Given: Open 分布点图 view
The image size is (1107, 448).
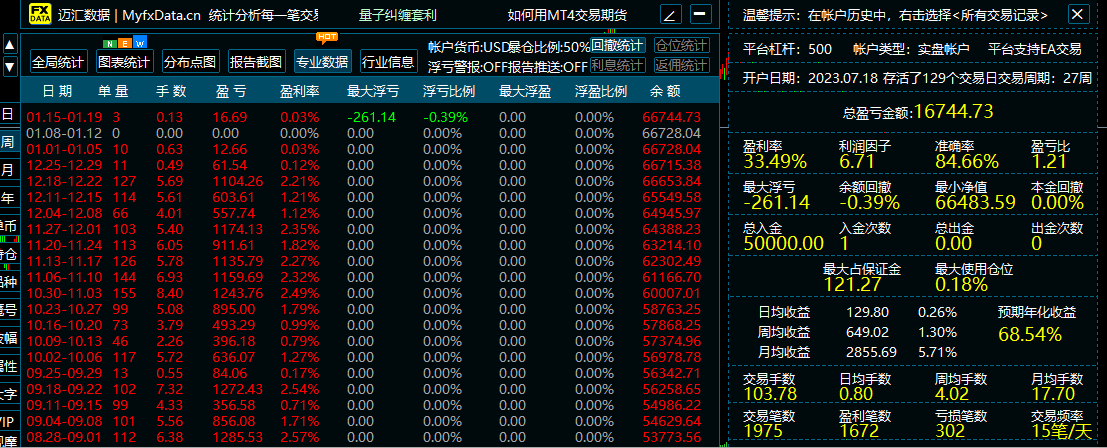Looking at the screenshot, I should click(191, 61).
